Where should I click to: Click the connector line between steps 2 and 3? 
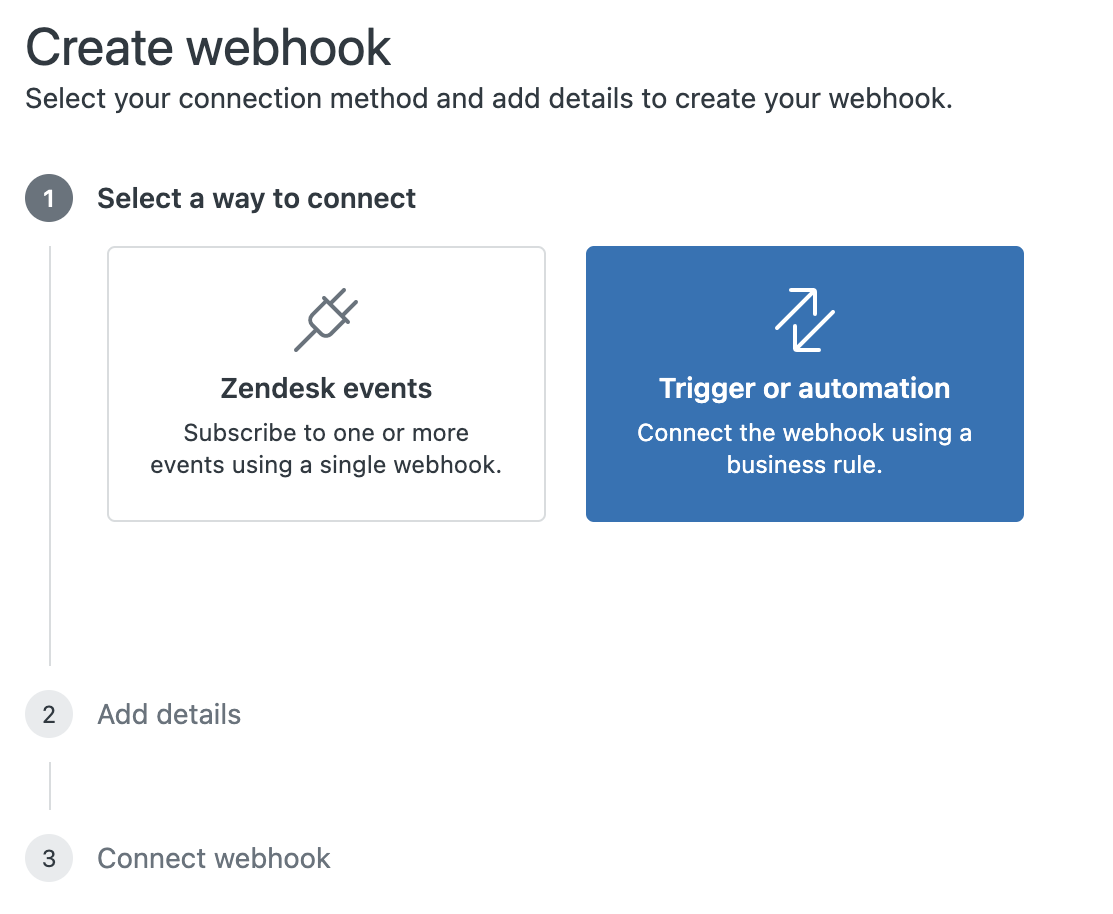50,786
